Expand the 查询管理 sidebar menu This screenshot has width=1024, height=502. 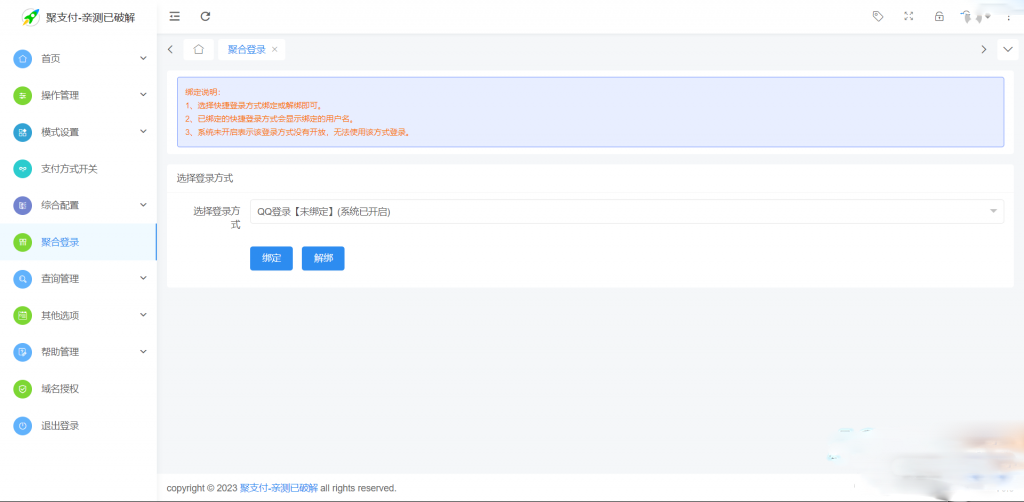point(78,279)
